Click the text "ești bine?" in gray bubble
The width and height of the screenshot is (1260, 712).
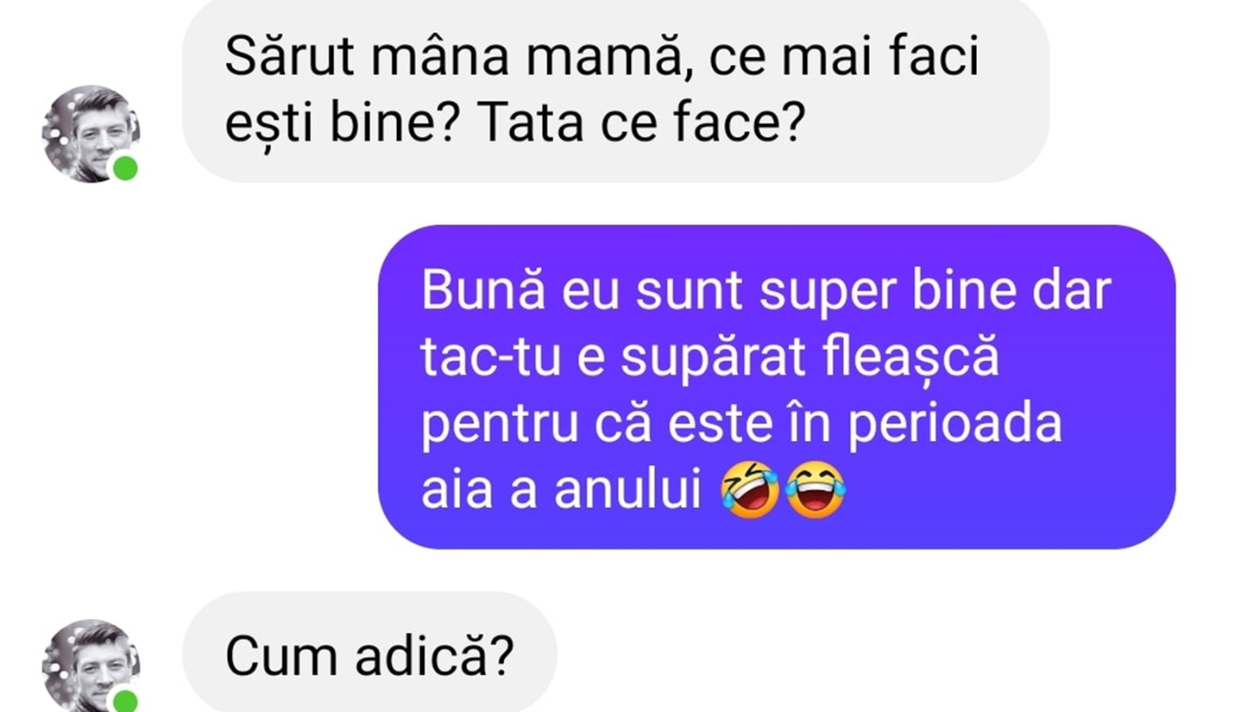341,127
